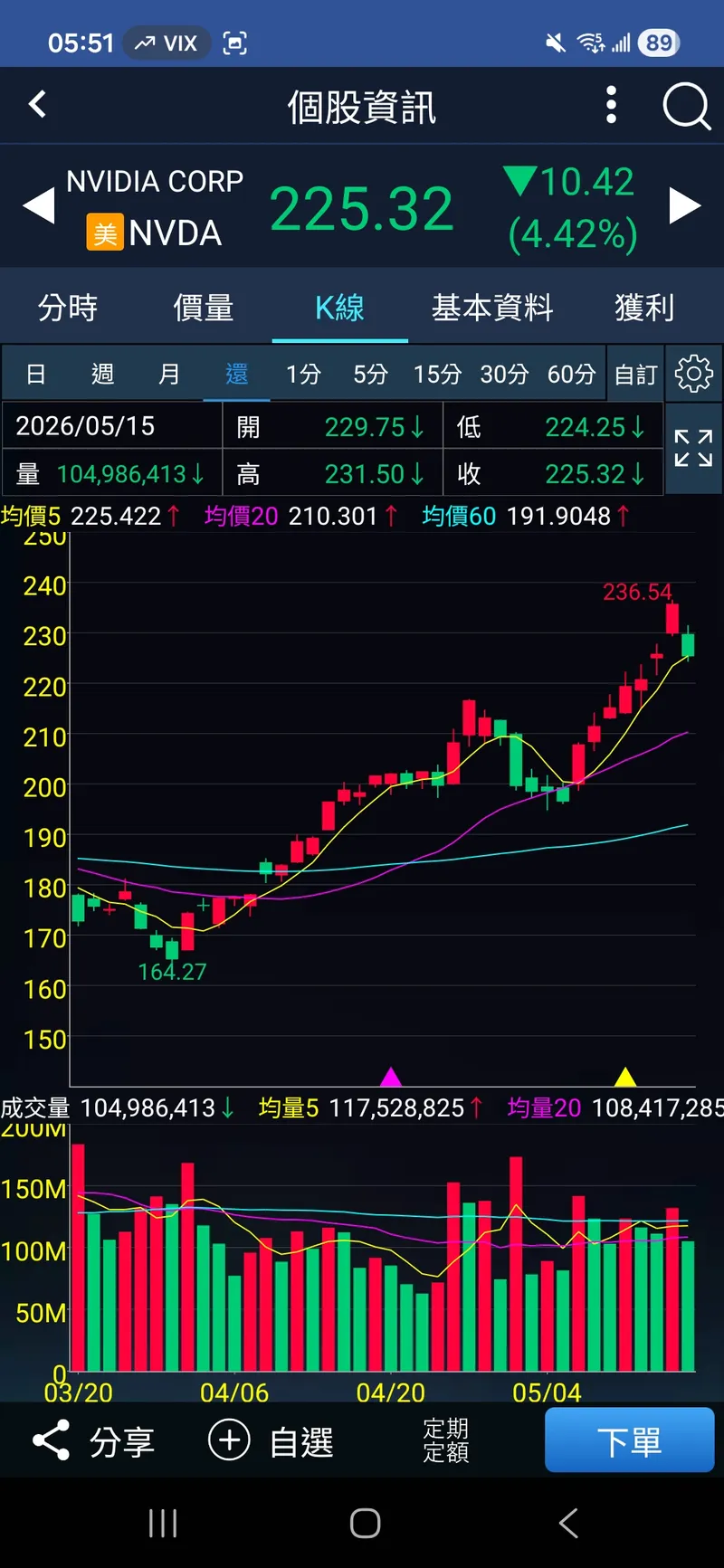
Task: Open the 分時 tab
Action: point(68,308)
